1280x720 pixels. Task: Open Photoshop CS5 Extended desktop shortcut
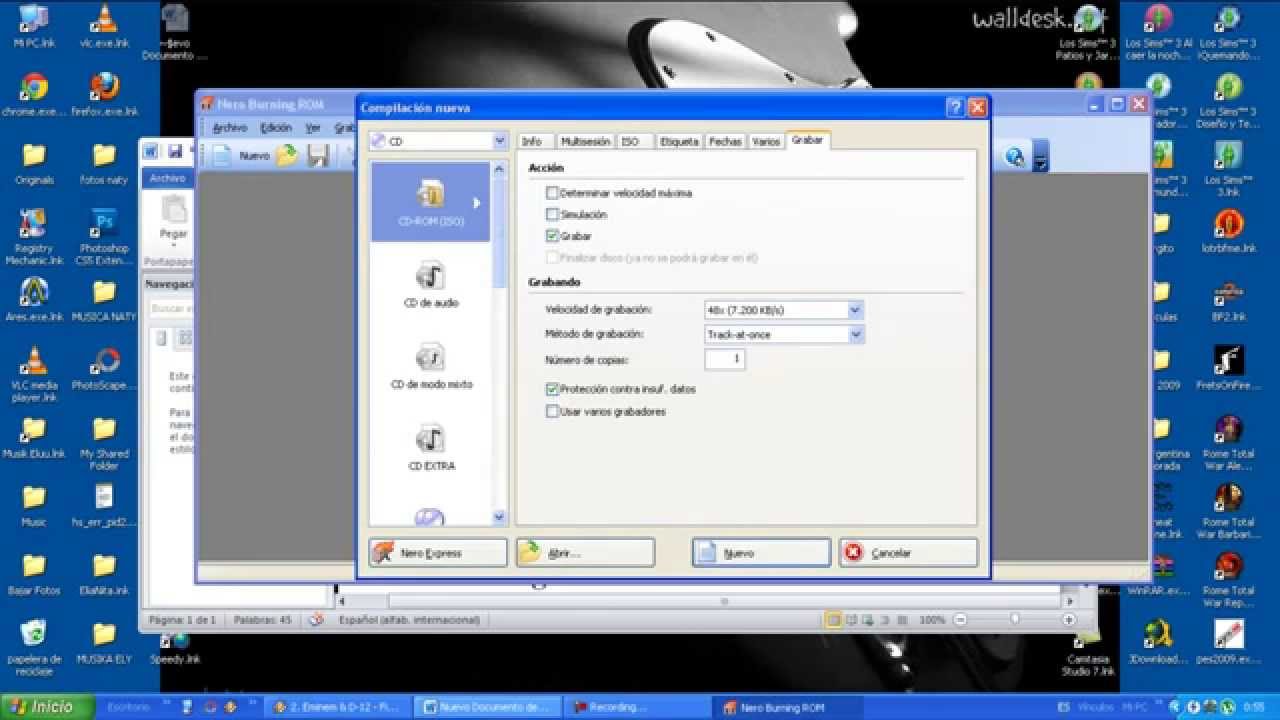tap(104, 236)
